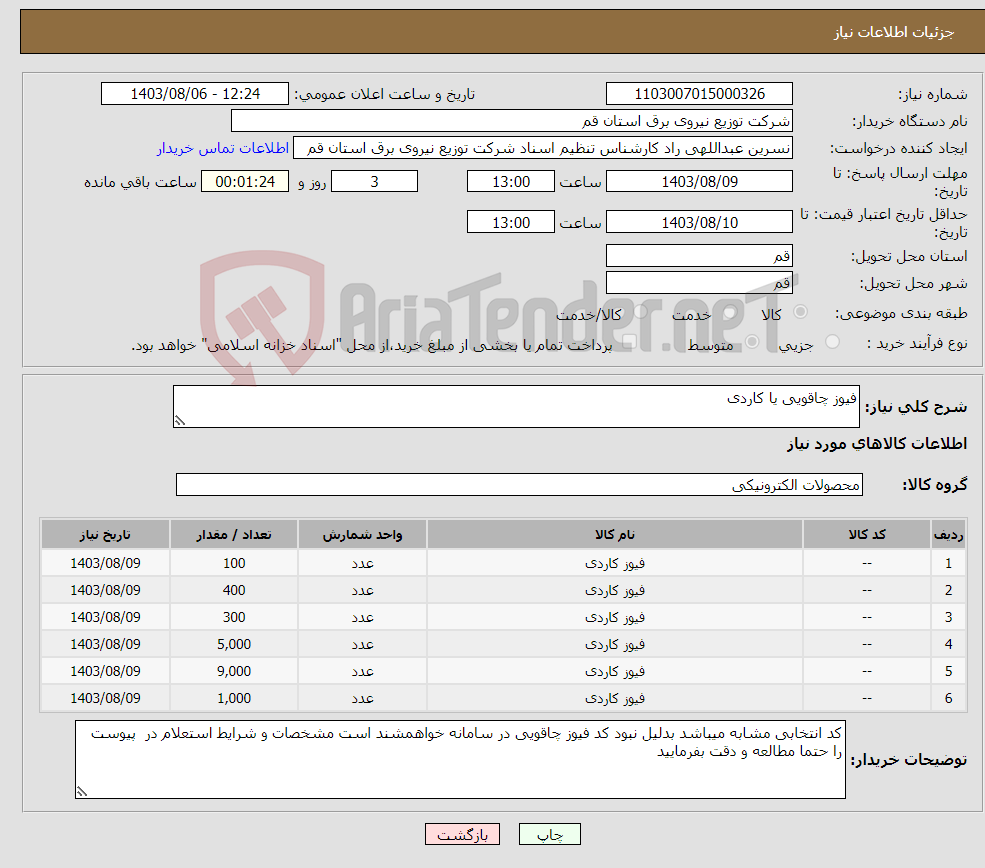Click the remaining days field showing 3
Screen dimensions: 985x868
[x=374, y=182]
